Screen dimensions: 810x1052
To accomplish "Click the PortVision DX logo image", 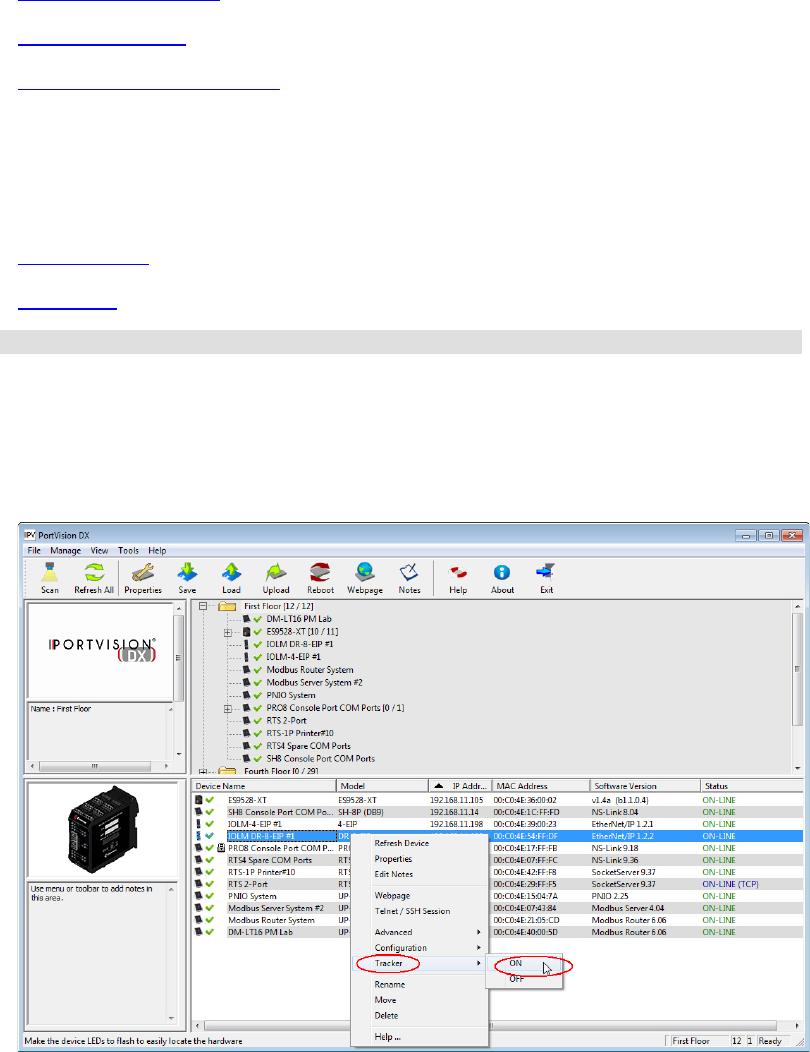I will tap(102, 649).
